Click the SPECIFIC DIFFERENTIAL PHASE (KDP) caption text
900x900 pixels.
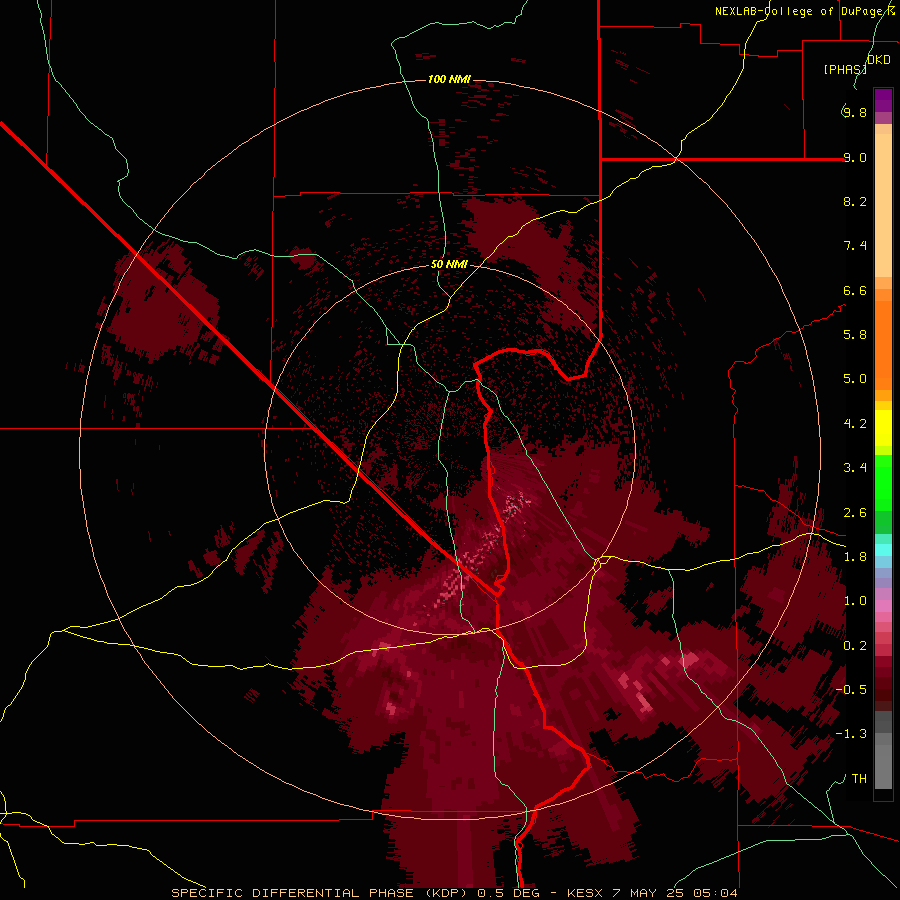pyautogui.click(x=320, y=893)
